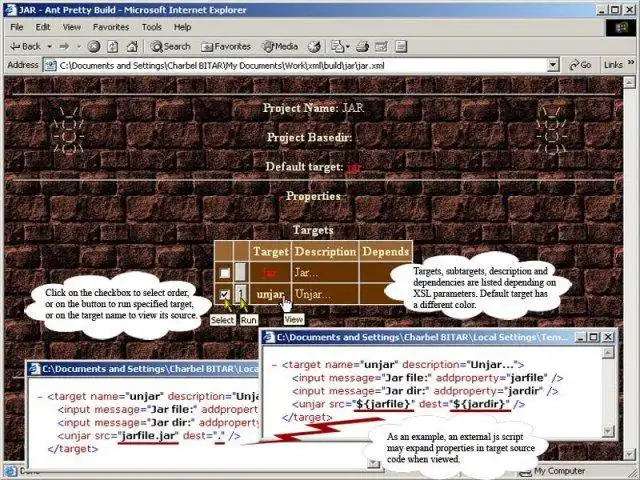
Task: Uncheck the checkbox in the unjar row
Action: point(224,294)
